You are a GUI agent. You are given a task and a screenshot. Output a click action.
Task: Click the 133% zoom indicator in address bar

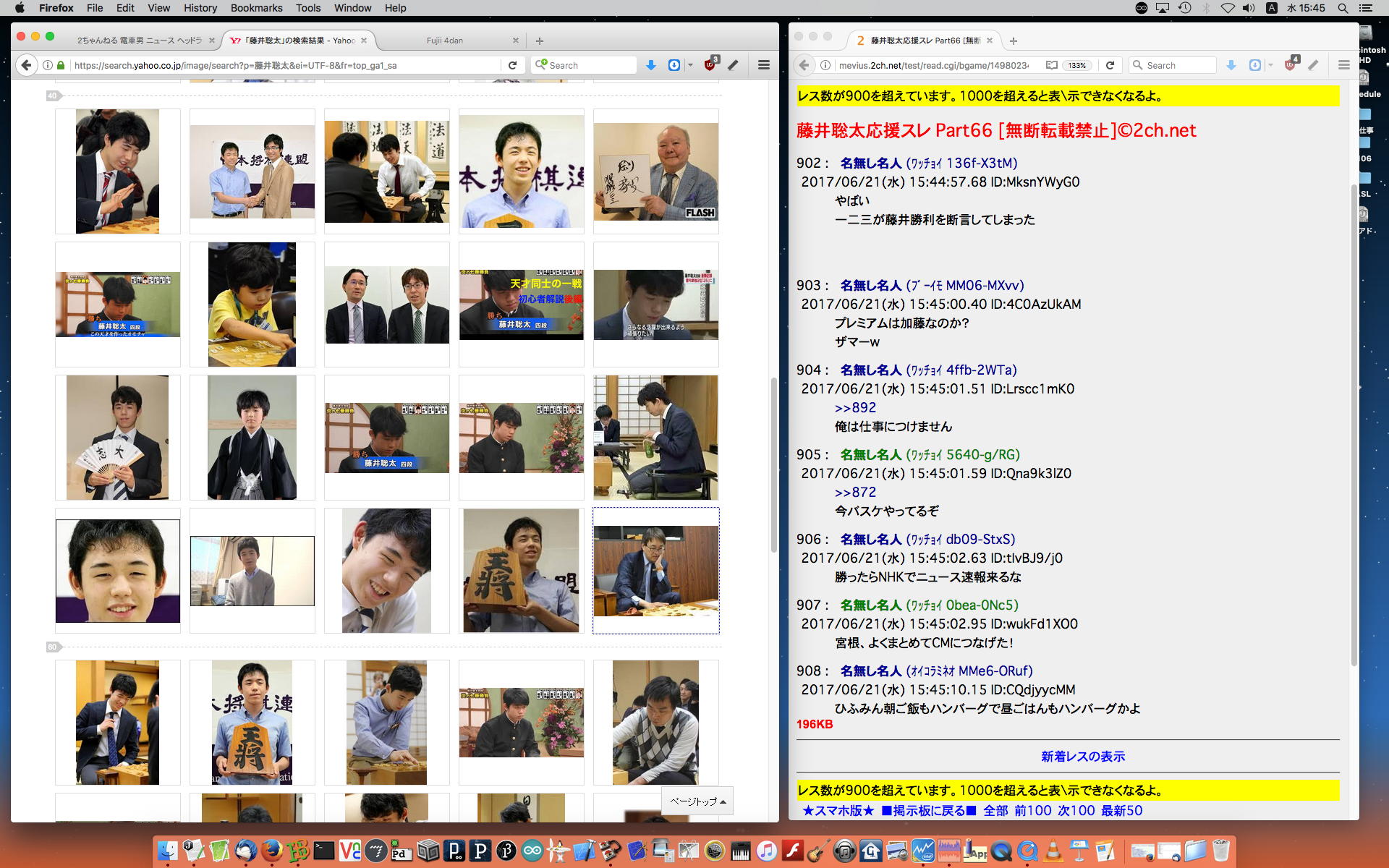1076,65
